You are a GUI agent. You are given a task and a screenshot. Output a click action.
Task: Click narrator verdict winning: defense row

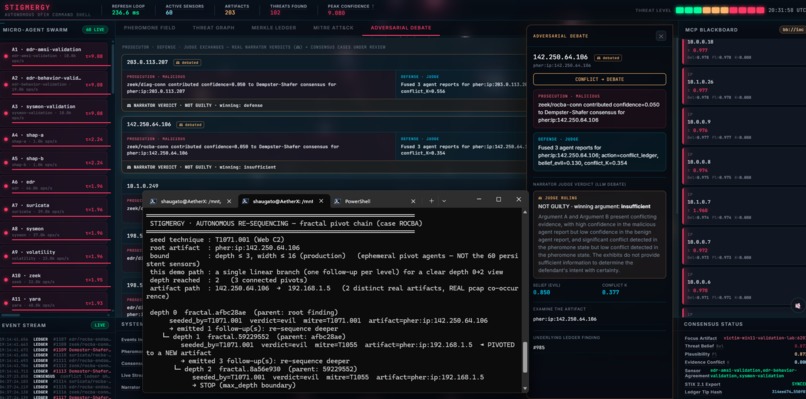pyautogui.click(x=324, y=105)
